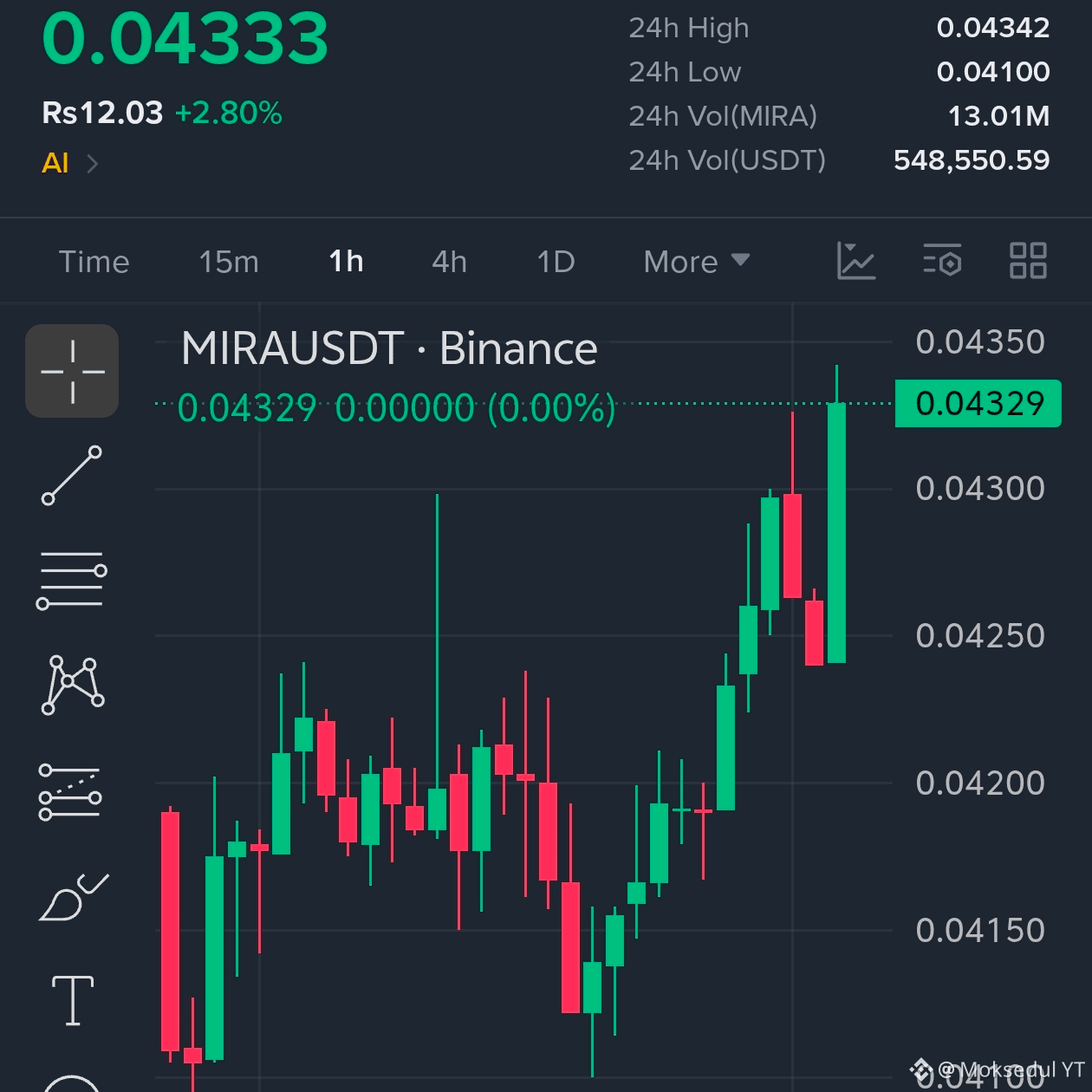
Task: Expand the More intervals dropdown
Action: click(x=696, y=262)
